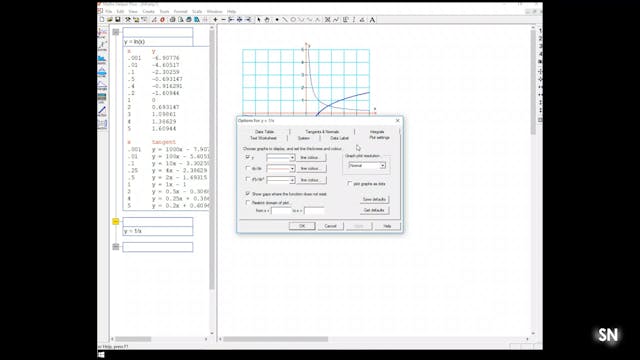Screen dimensions: 640x360
Task: Click Cancel in the Options dialog
Action: [330, 226]
